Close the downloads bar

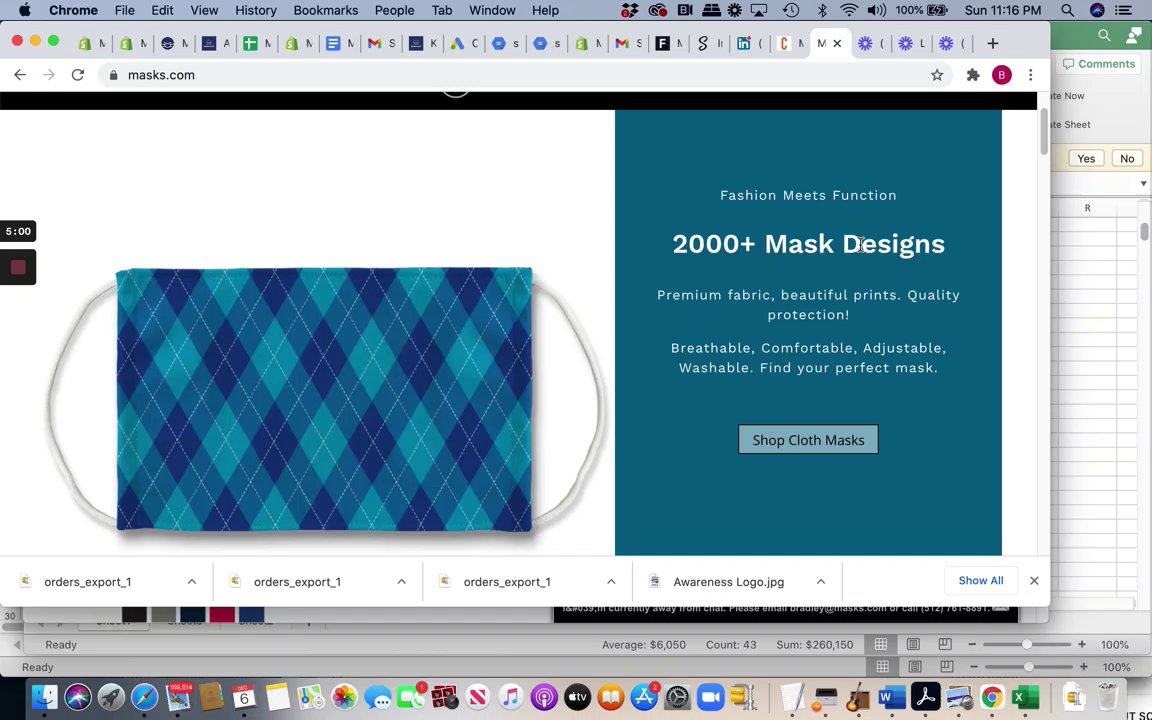1034,580
